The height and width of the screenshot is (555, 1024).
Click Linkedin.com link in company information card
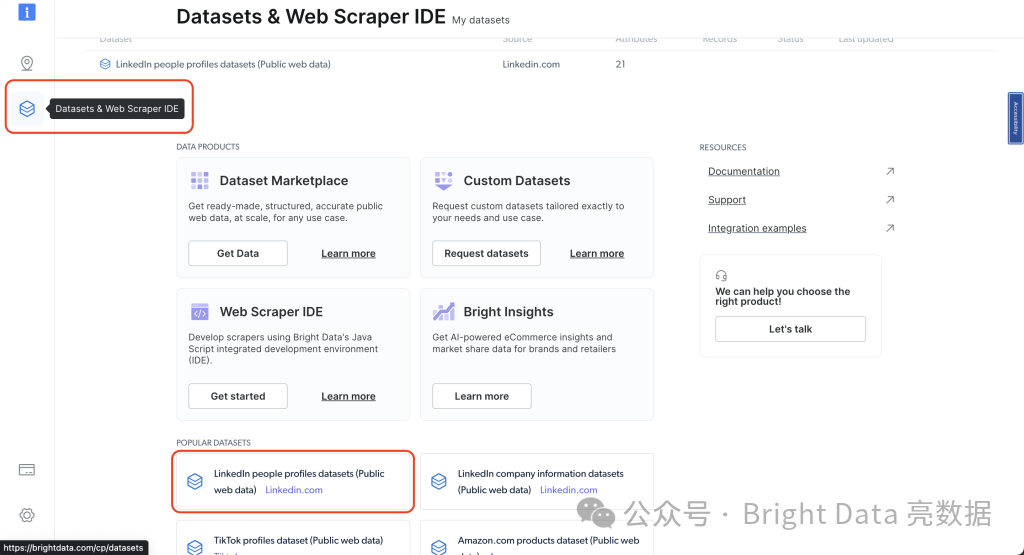click(569, 490)
